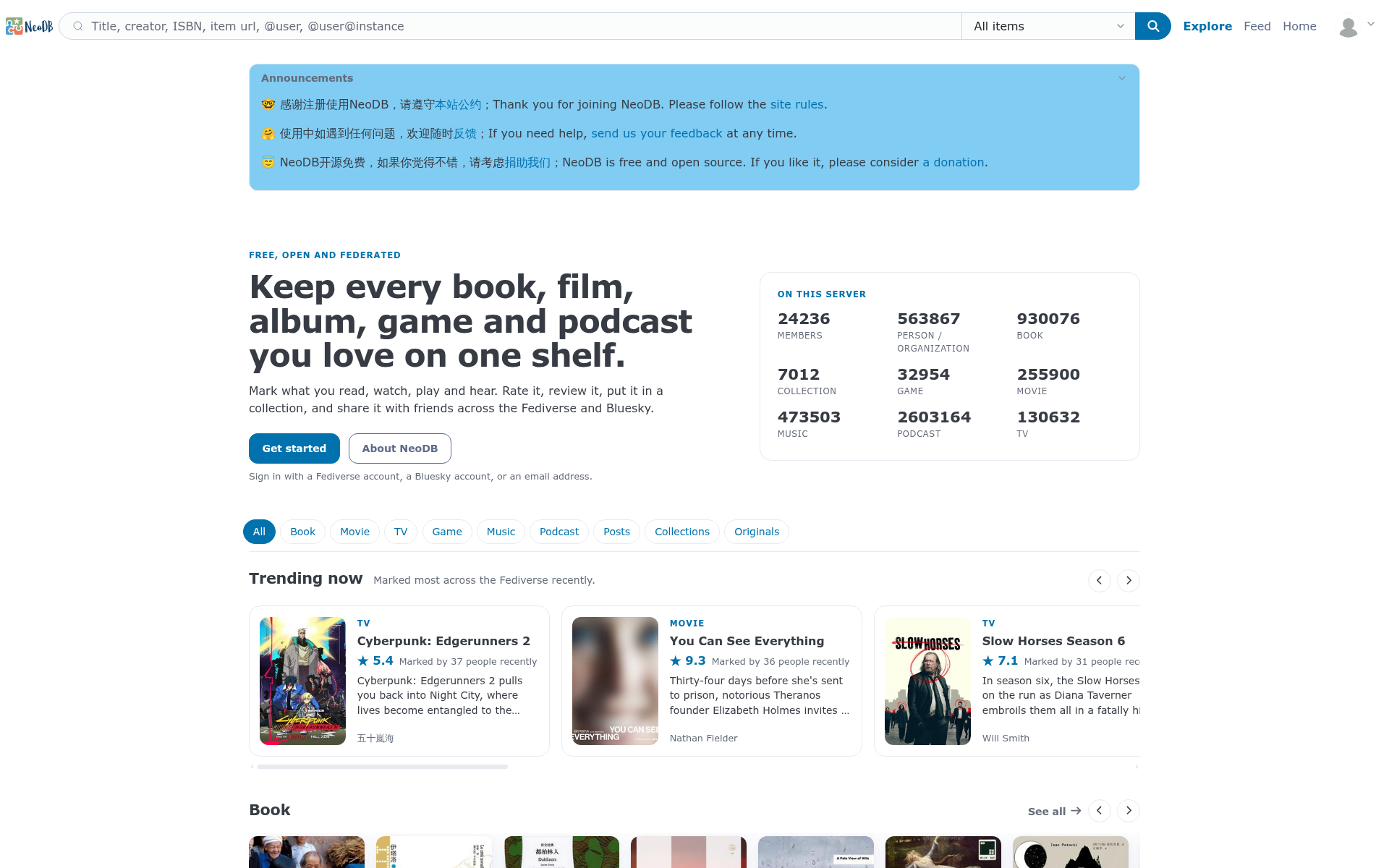Go to next Trending now items
1389x868 pixels.
tap(1129, 580)
